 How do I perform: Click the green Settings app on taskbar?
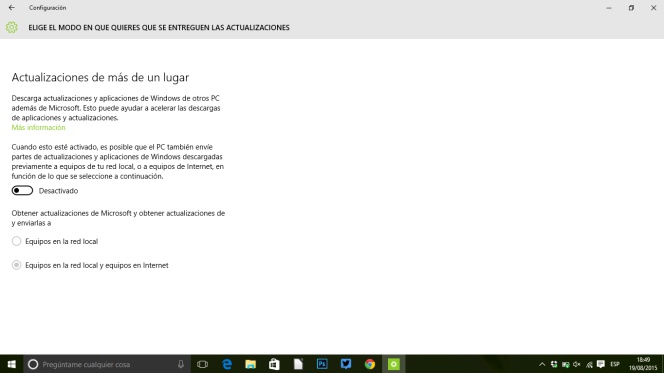394,364
